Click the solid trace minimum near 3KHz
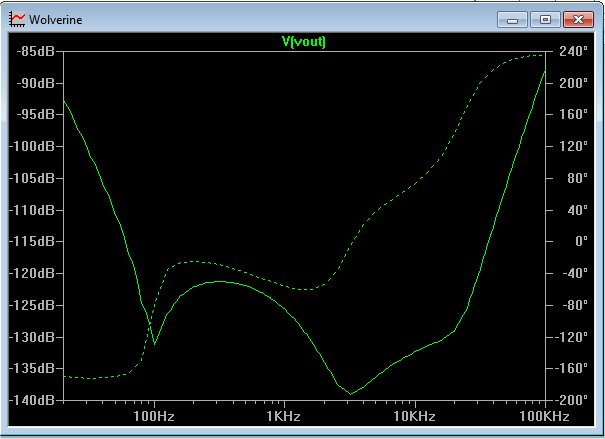 [350, 393]
